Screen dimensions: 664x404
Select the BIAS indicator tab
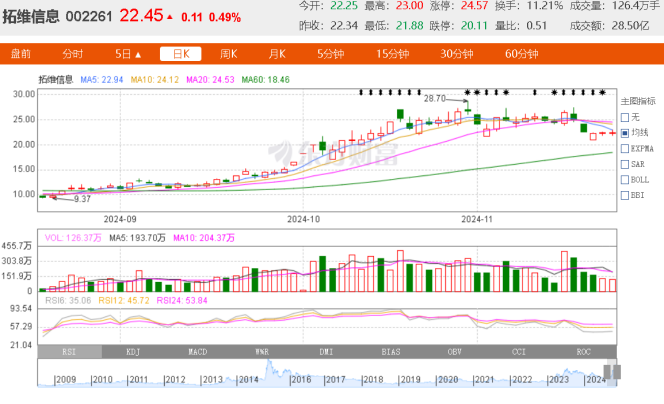pyautogui.click(x=391, y=352)
